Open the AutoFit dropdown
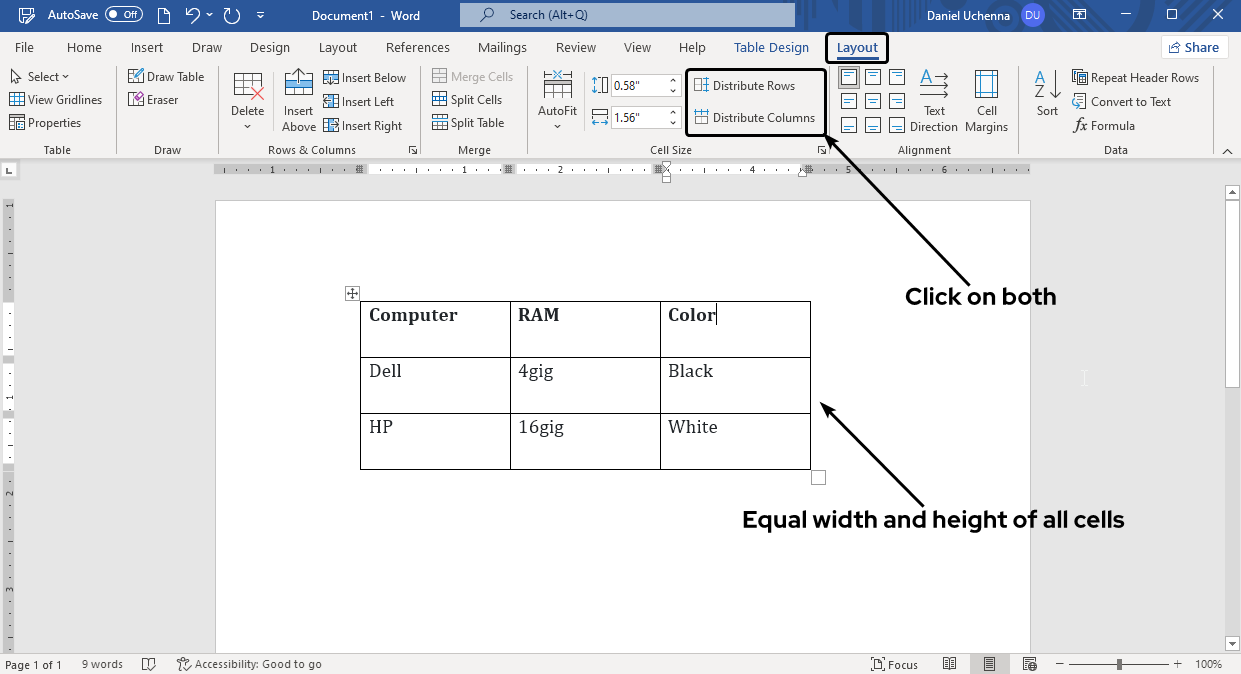 [557, 126]
